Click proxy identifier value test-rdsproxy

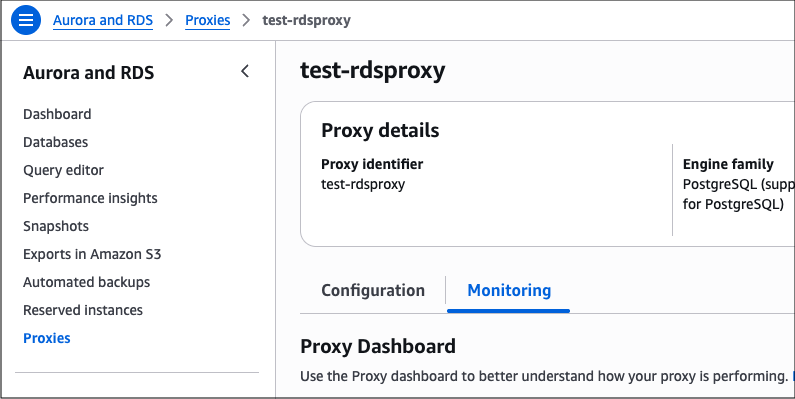tap(363, 184)
